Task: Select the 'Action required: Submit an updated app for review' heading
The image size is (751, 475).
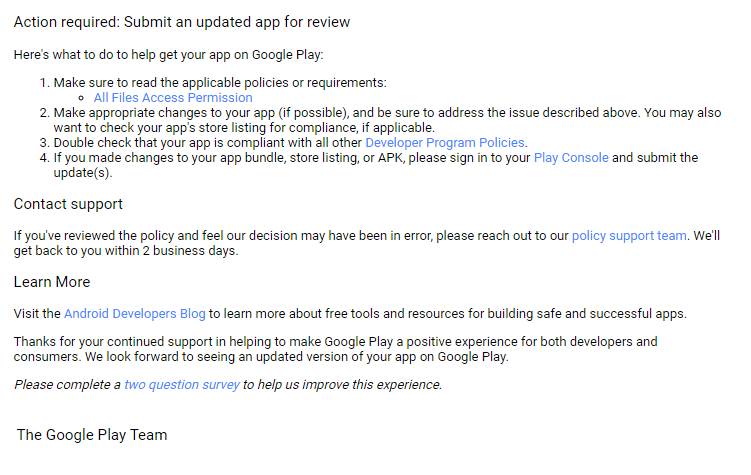Action: pyautogui.click(x=182, y=22)
